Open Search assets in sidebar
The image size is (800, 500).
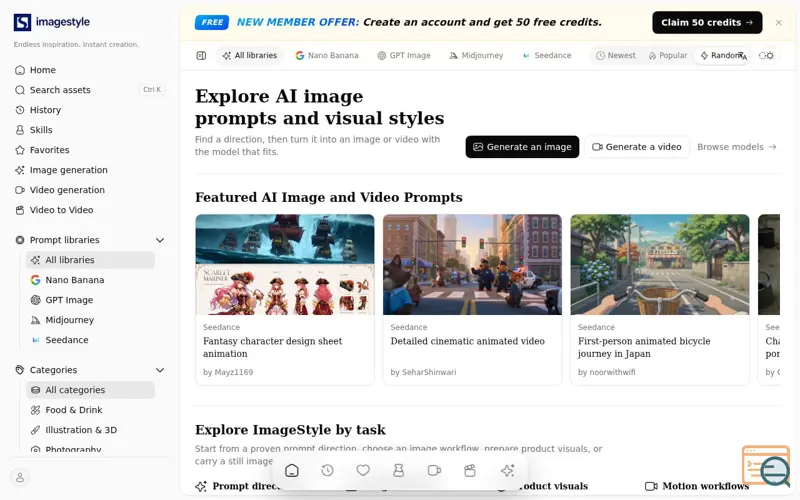[89, 90]
